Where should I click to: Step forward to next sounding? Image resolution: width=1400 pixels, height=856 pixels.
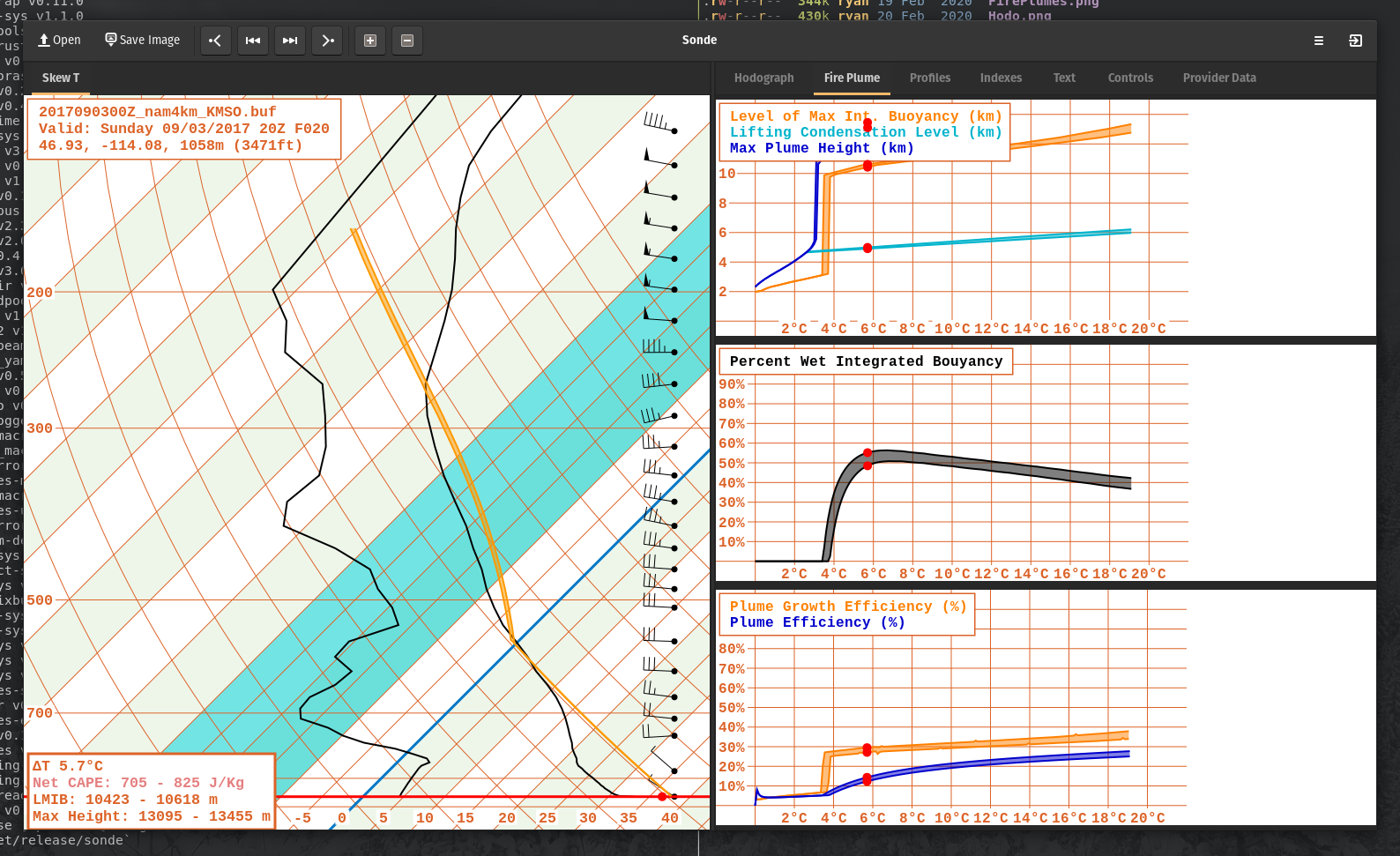pos(327,41)
